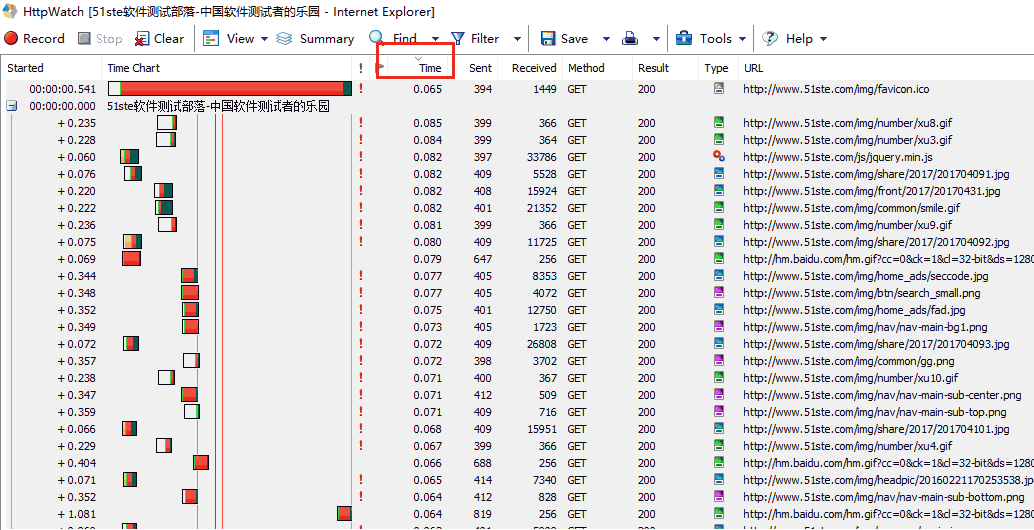This screenshot has height=530, width=1034.
Task: Click the printer icon in toolbar
Action: pos(630,39)
